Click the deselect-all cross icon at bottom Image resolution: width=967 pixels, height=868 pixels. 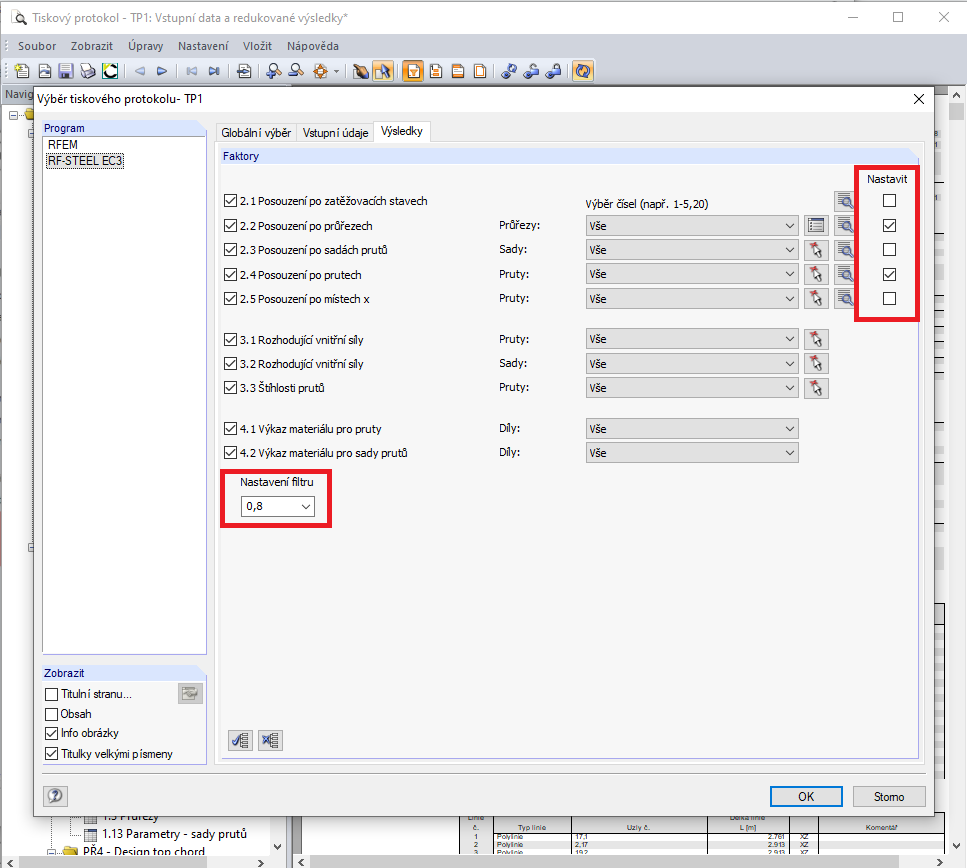270,740
